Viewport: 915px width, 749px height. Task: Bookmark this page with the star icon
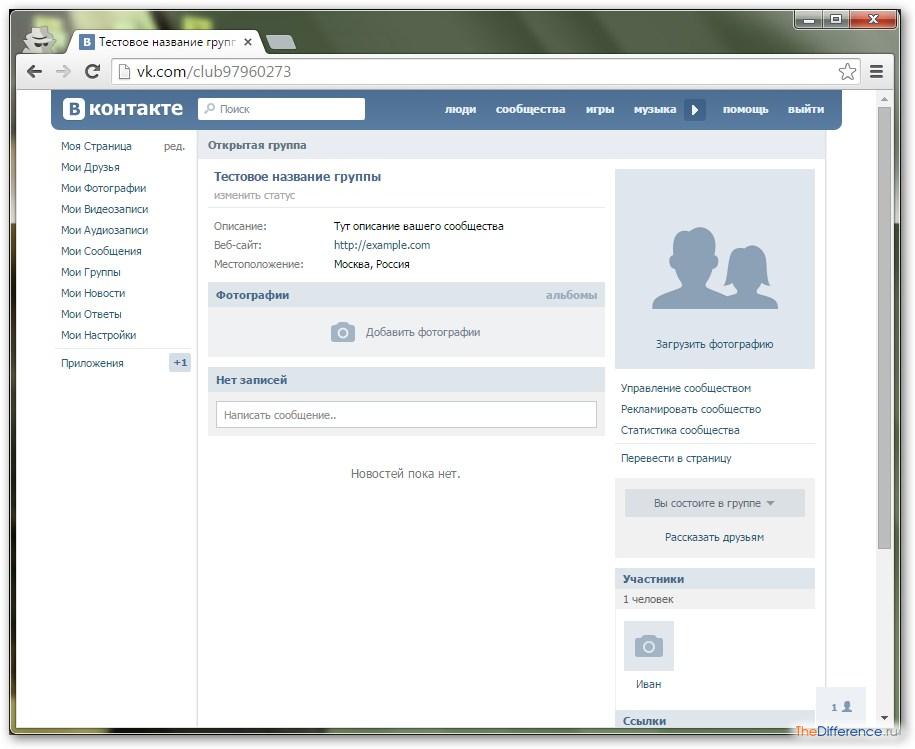[847, 71]
